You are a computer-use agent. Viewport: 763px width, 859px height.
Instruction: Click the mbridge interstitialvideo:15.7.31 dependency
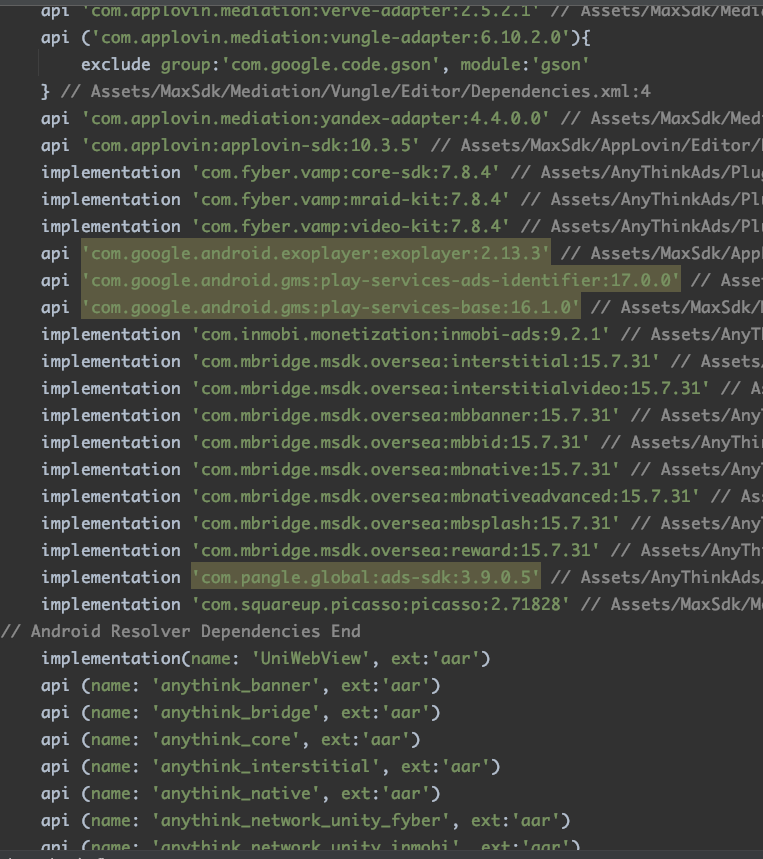point(450,388)
